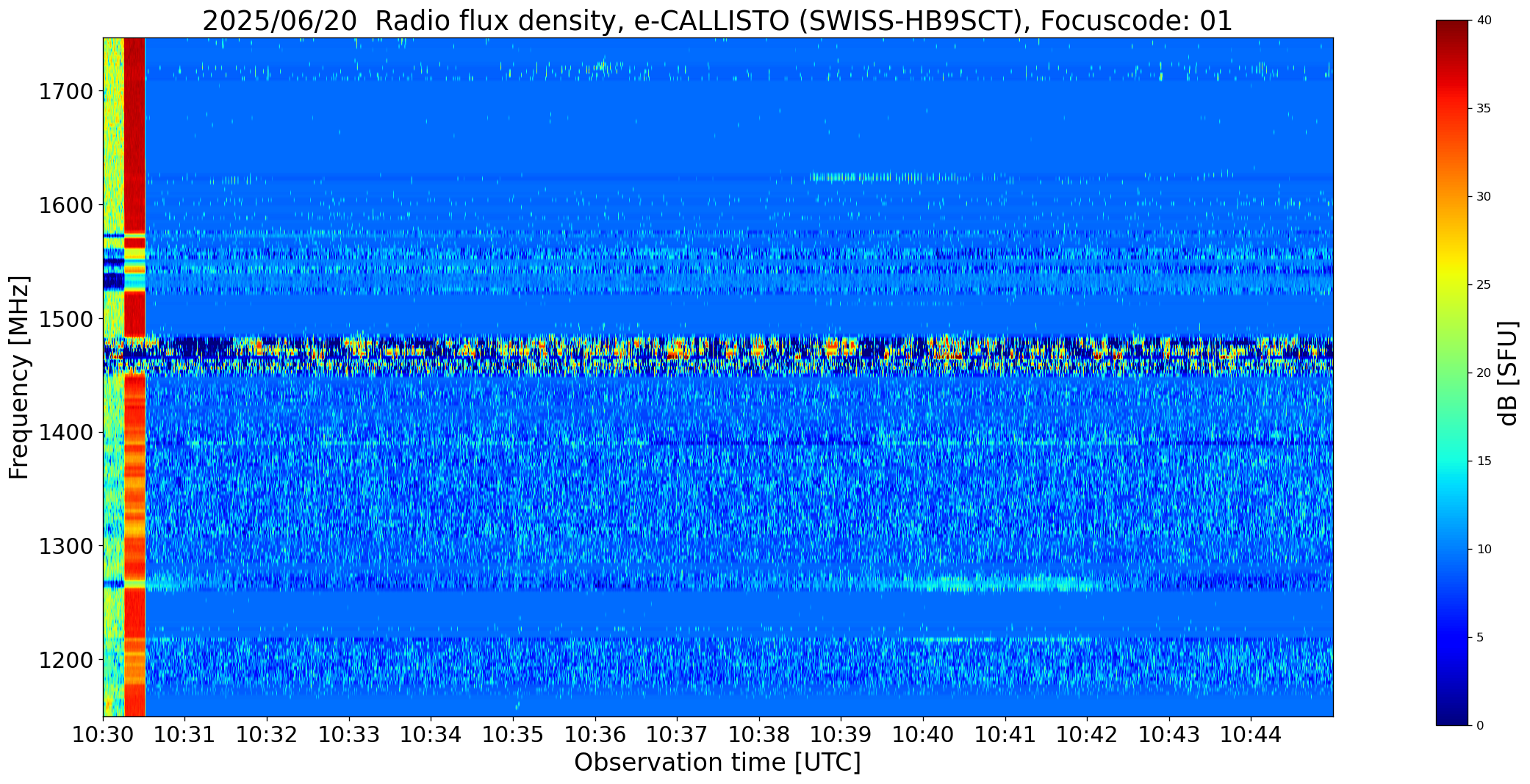
Task: Click the 10:33 time tick label
Action: pyautogui.click(x=349, y=734)
